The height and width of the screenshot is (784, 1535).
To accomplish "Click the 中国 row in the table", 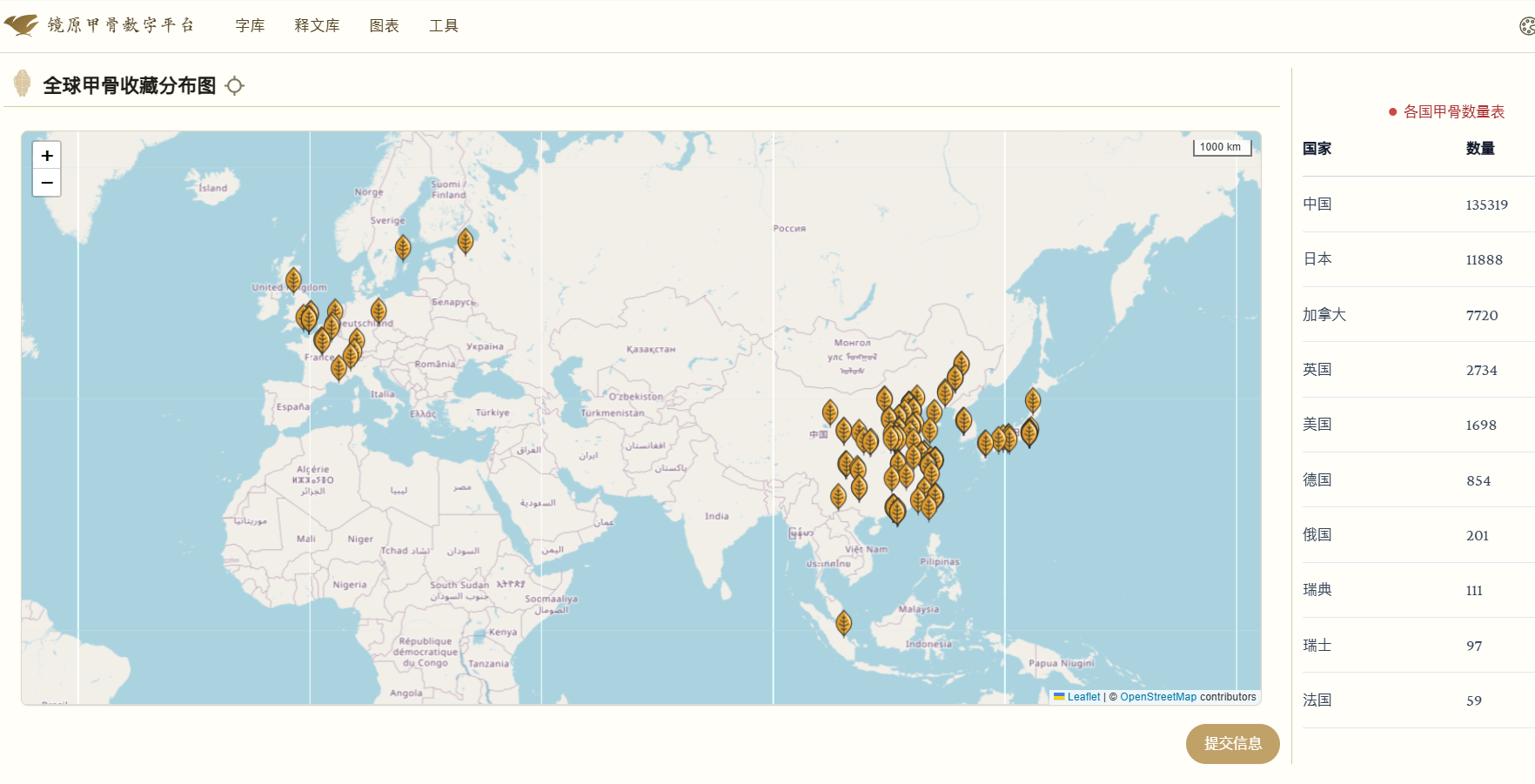I will tap(1418, 204).
